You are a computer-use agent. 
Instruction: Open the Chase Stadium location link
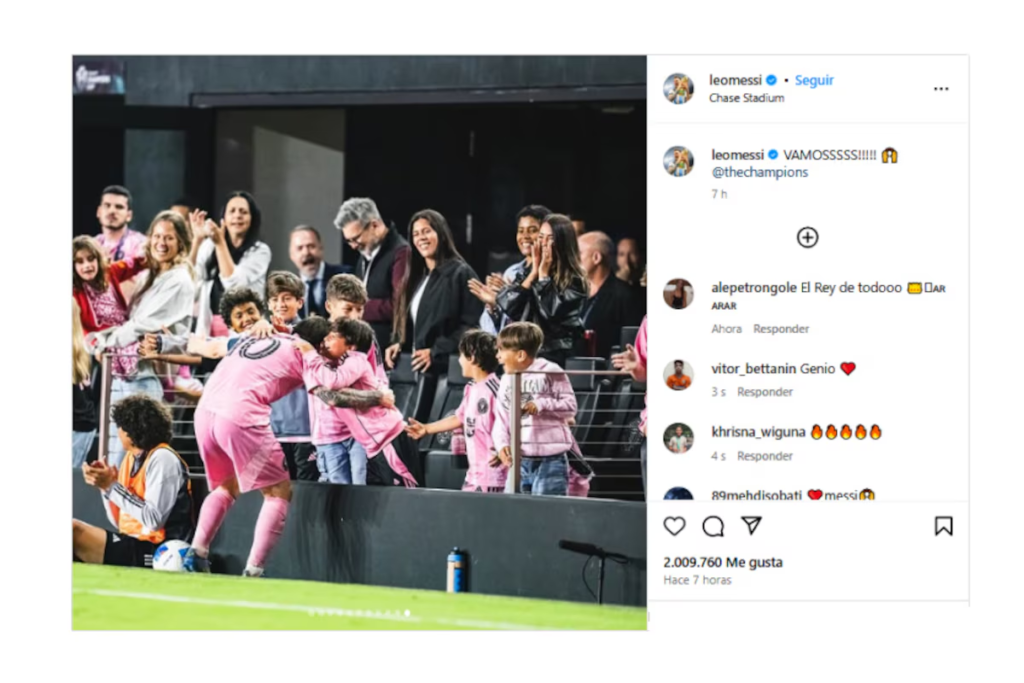(746, 98)
